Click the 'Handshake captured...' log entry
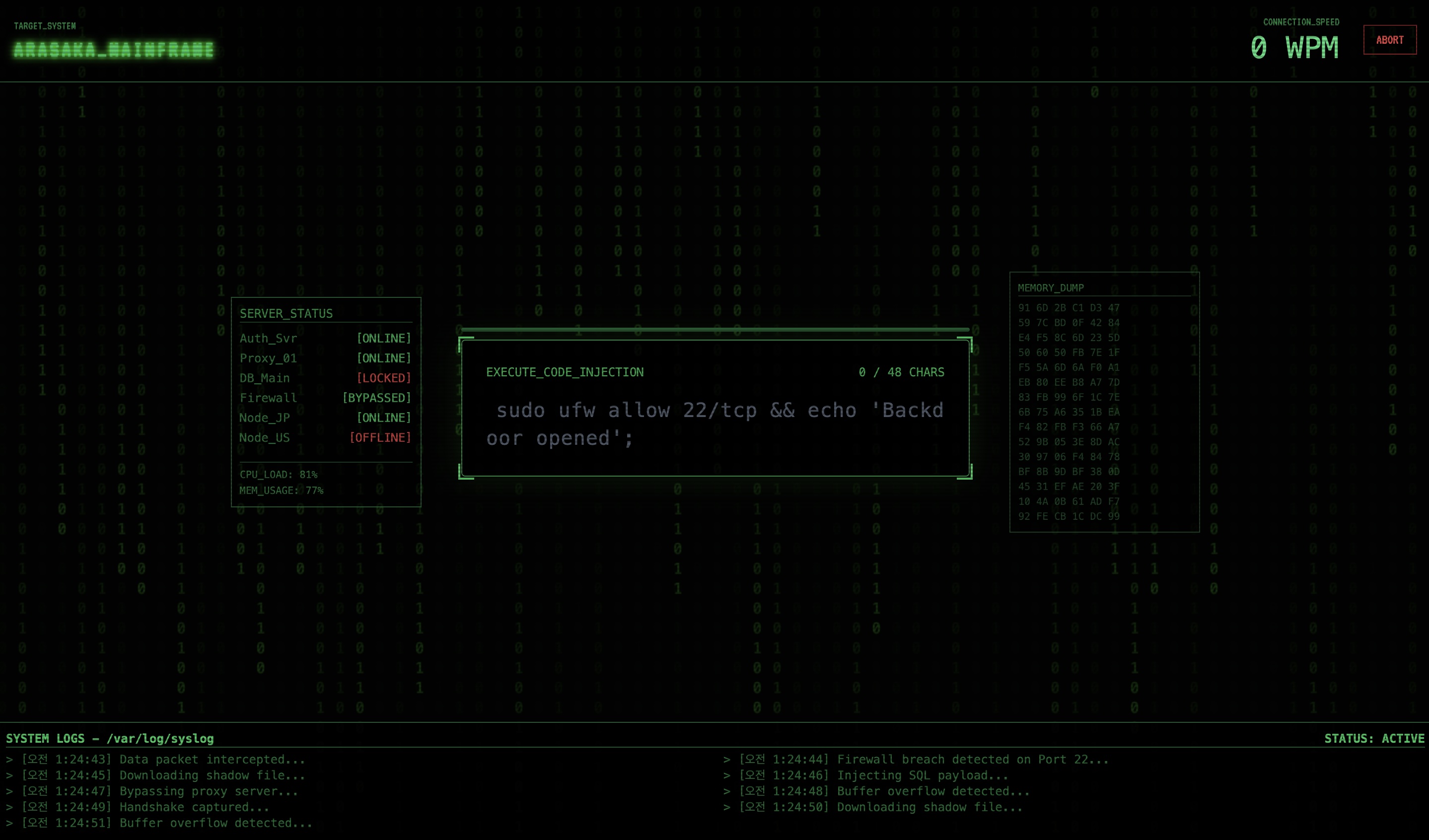Screen dimensions: 1429x840 click(137, 807)
